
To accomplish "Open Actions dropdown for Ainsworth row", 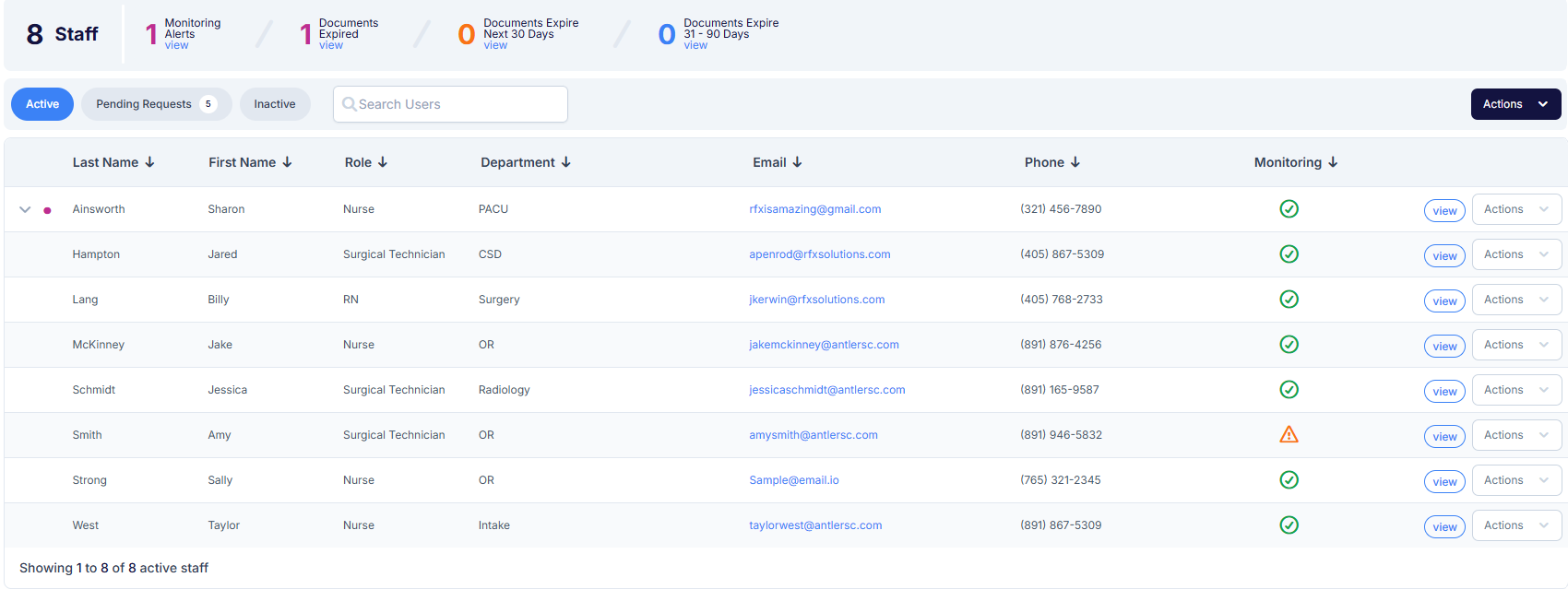I will pyautogui.click(x=1516, y=209).
